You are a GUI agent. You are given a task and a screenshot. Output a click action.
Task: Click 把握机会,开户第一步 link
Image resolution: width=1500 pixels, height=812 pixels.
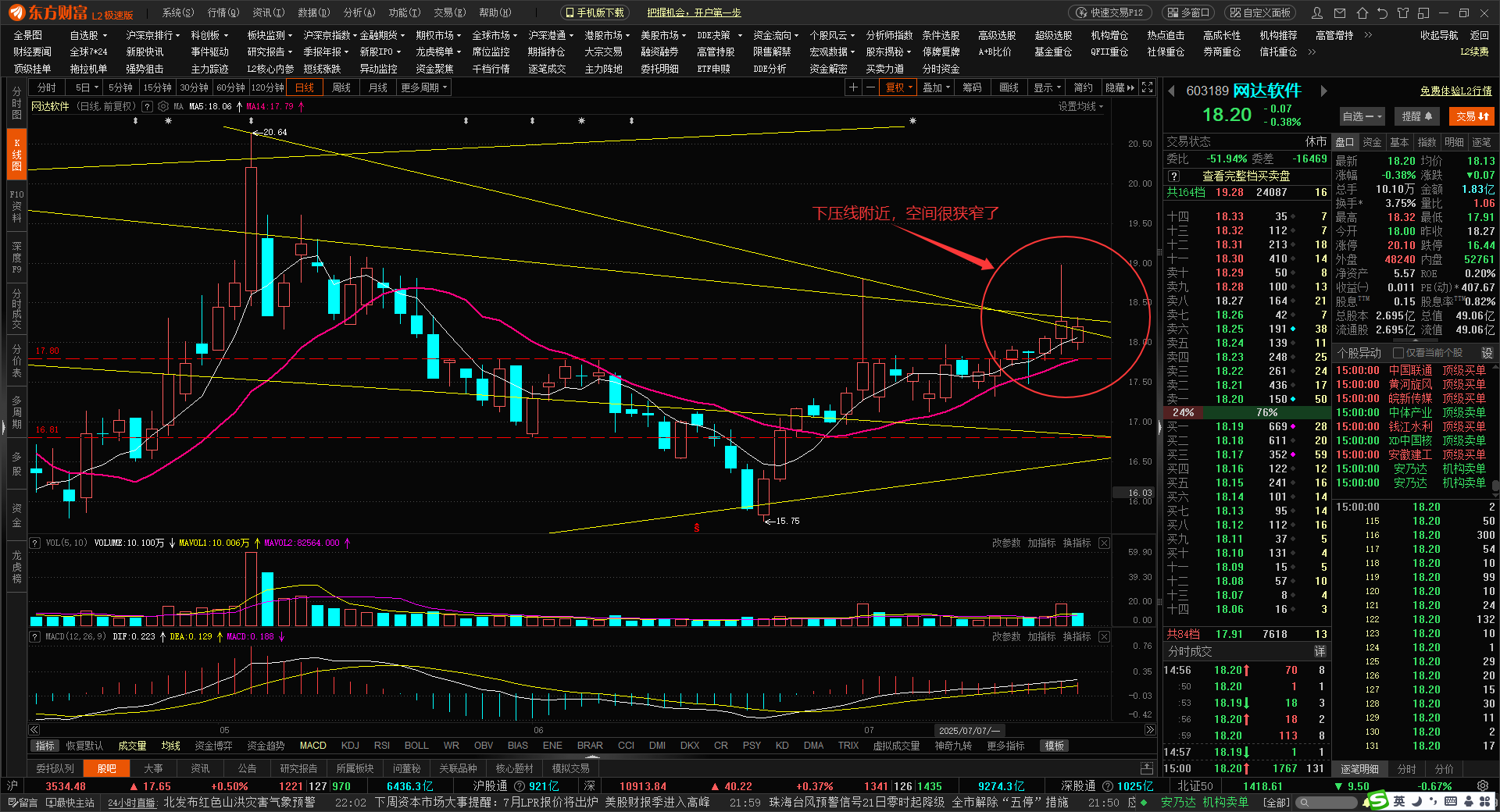point(694,12)
